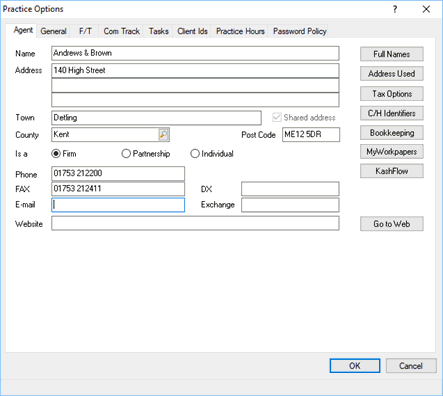Click the first Address line field
The image size is (443, 396).
point(195,71)
